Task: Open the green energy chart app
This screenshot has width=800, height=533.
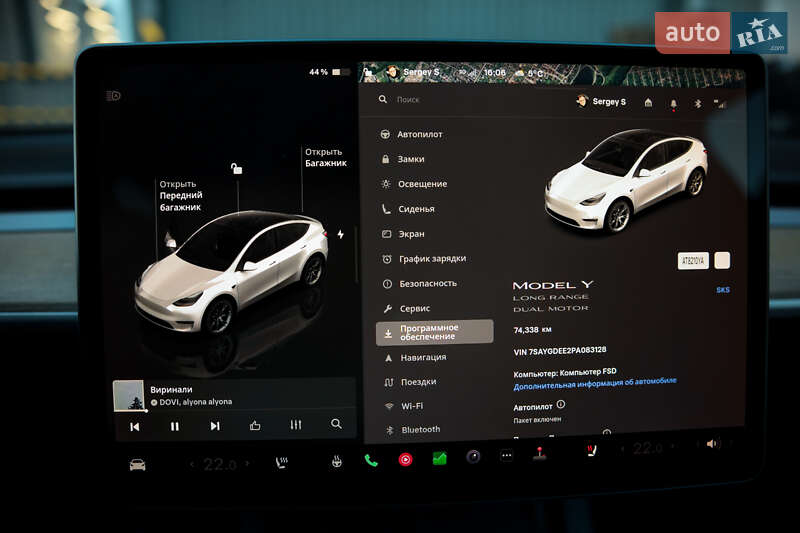Action: click(439, 459)
